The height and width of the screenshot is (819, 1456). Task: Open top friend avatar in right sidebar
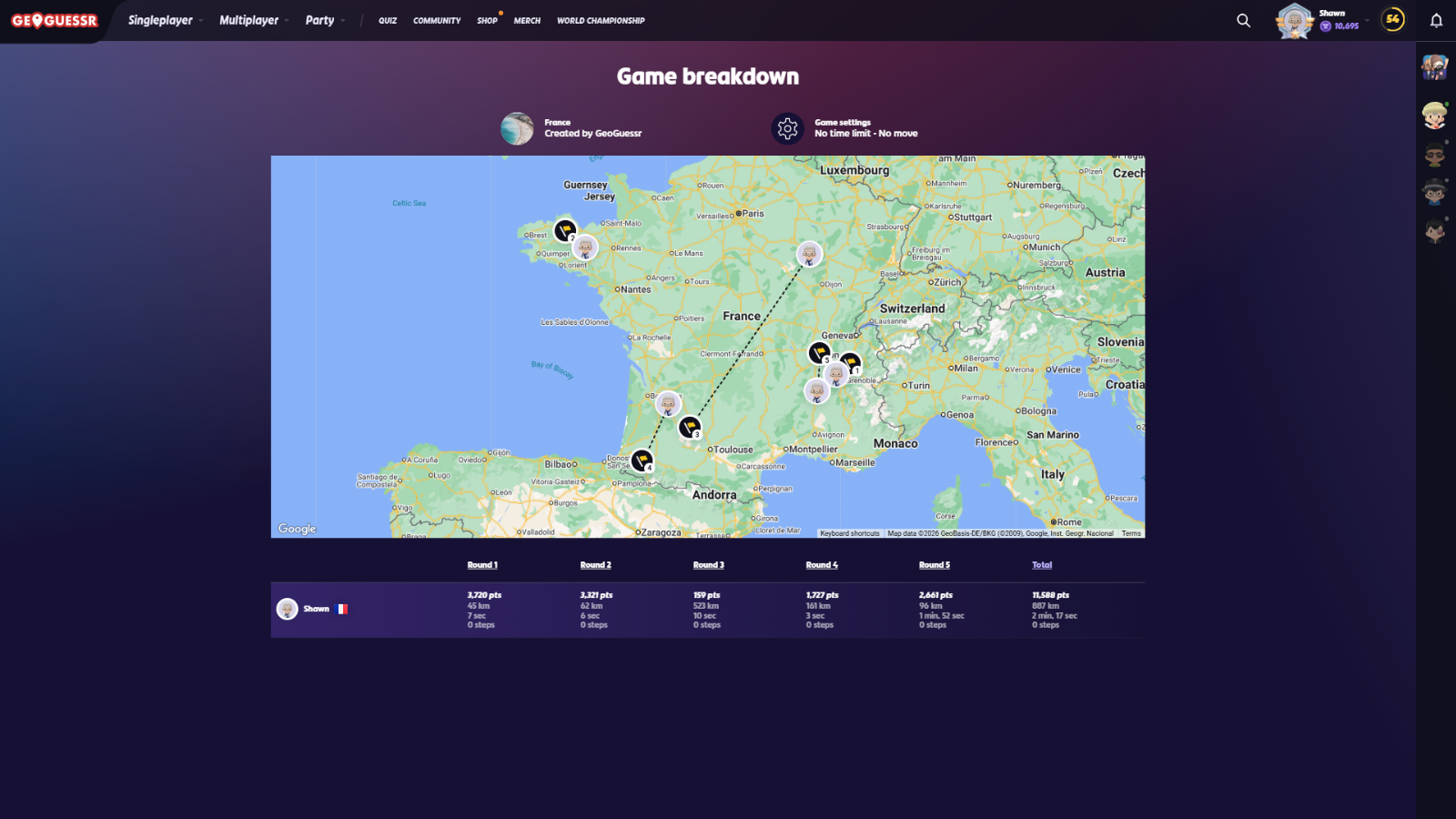(x=1435, y=66)
